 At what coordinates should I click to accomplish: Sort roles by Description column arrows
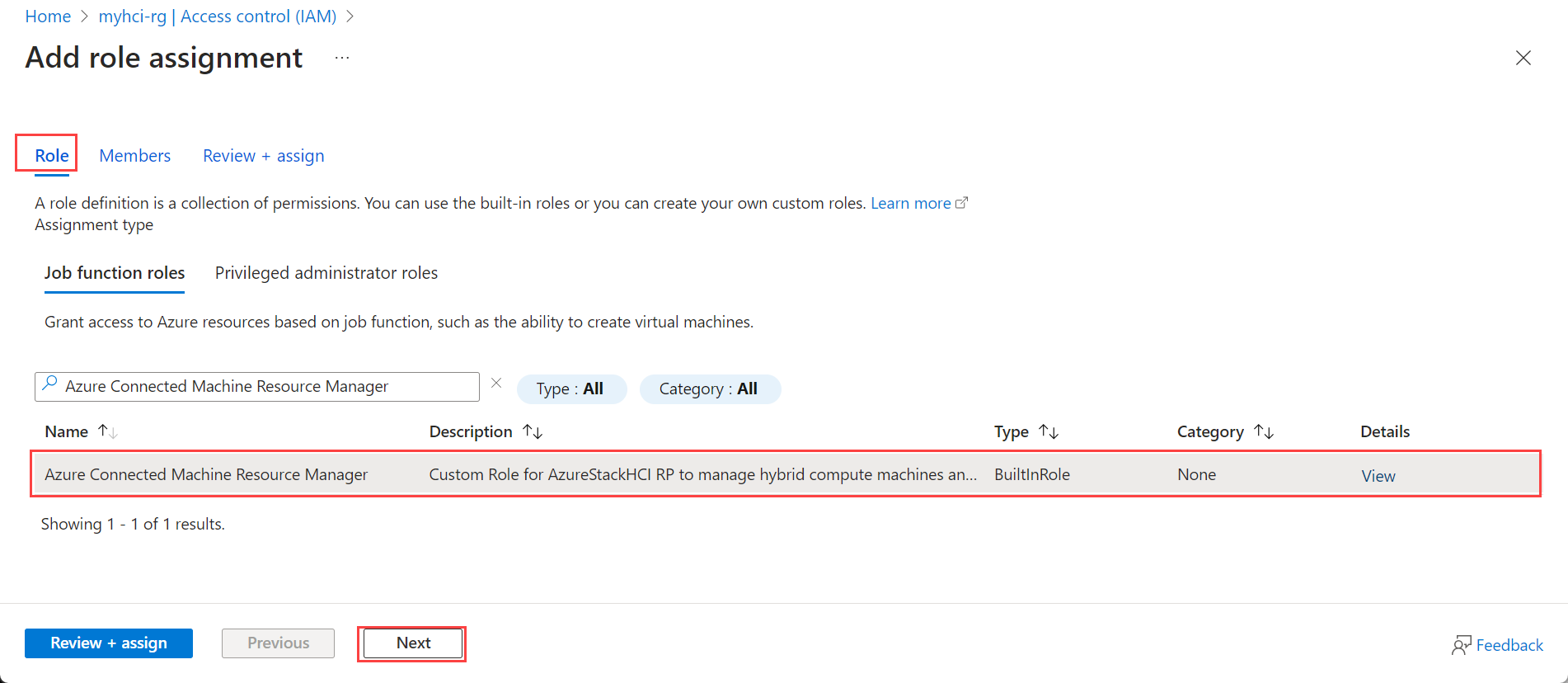[533, 431]
